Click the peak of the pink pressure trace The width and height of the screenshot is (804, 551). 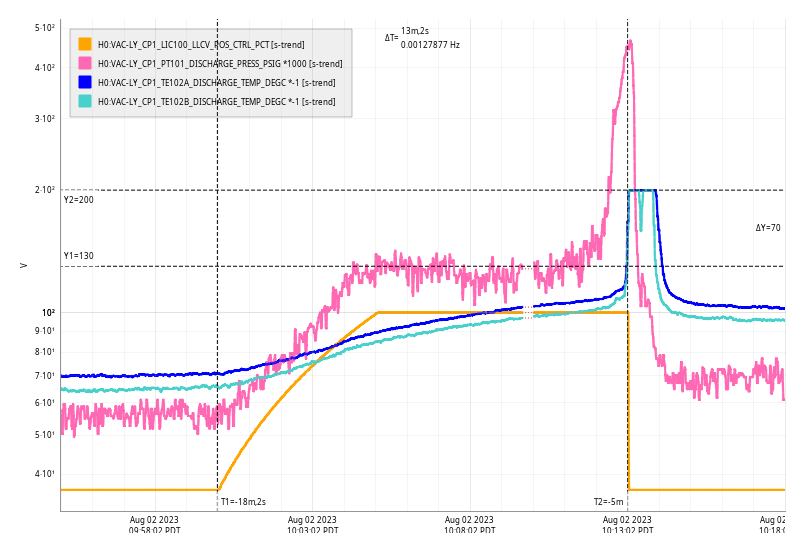(x=629, y=42)
